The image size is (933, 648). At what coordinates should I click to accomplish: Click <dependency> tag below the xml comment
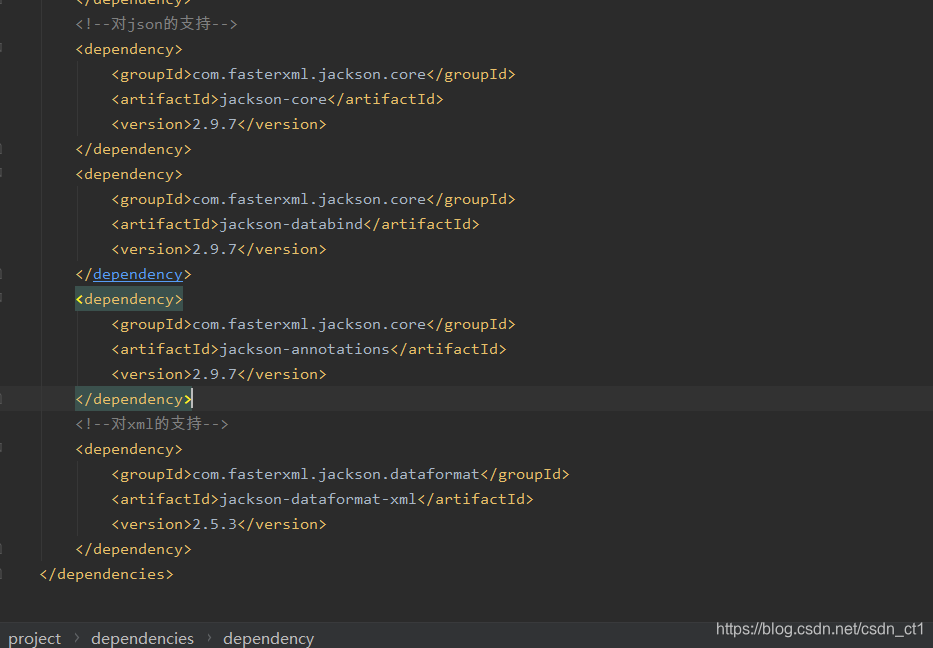coord(129,449)
